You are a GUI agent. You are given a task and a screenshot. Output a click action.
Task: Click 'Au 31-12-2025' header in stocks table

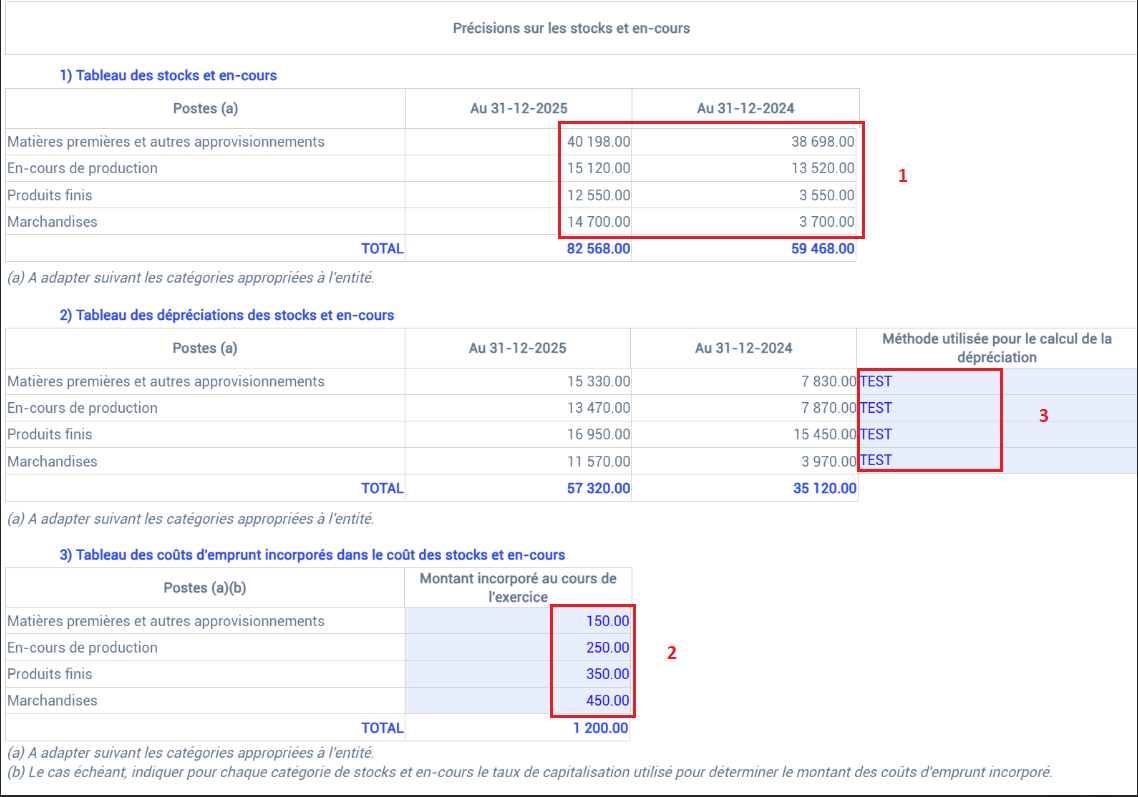(519, 108)
